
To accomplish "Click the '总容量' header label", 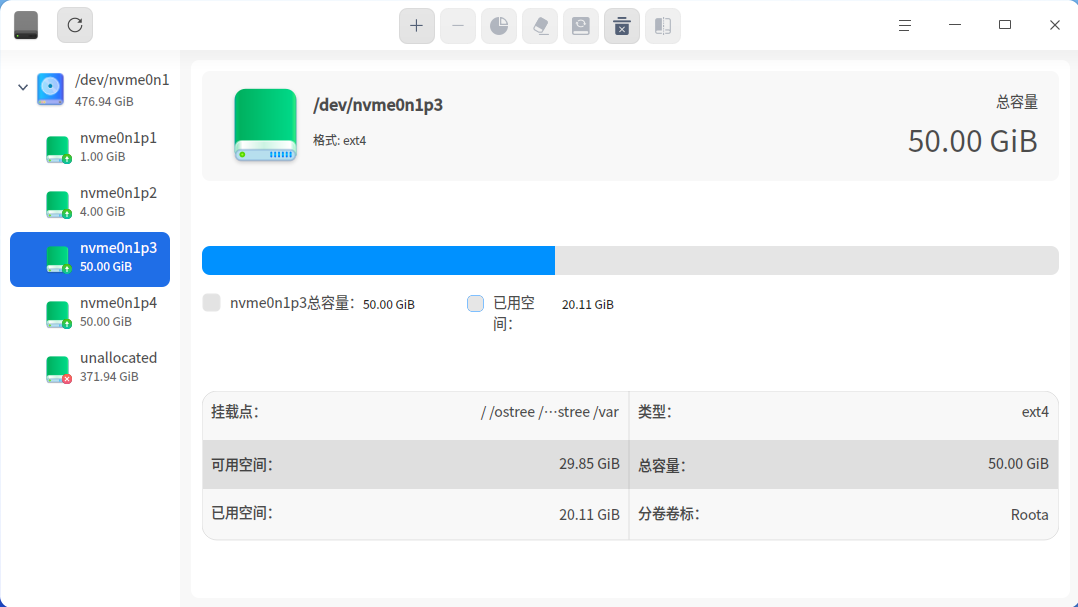I will [x=1017, y=102].
